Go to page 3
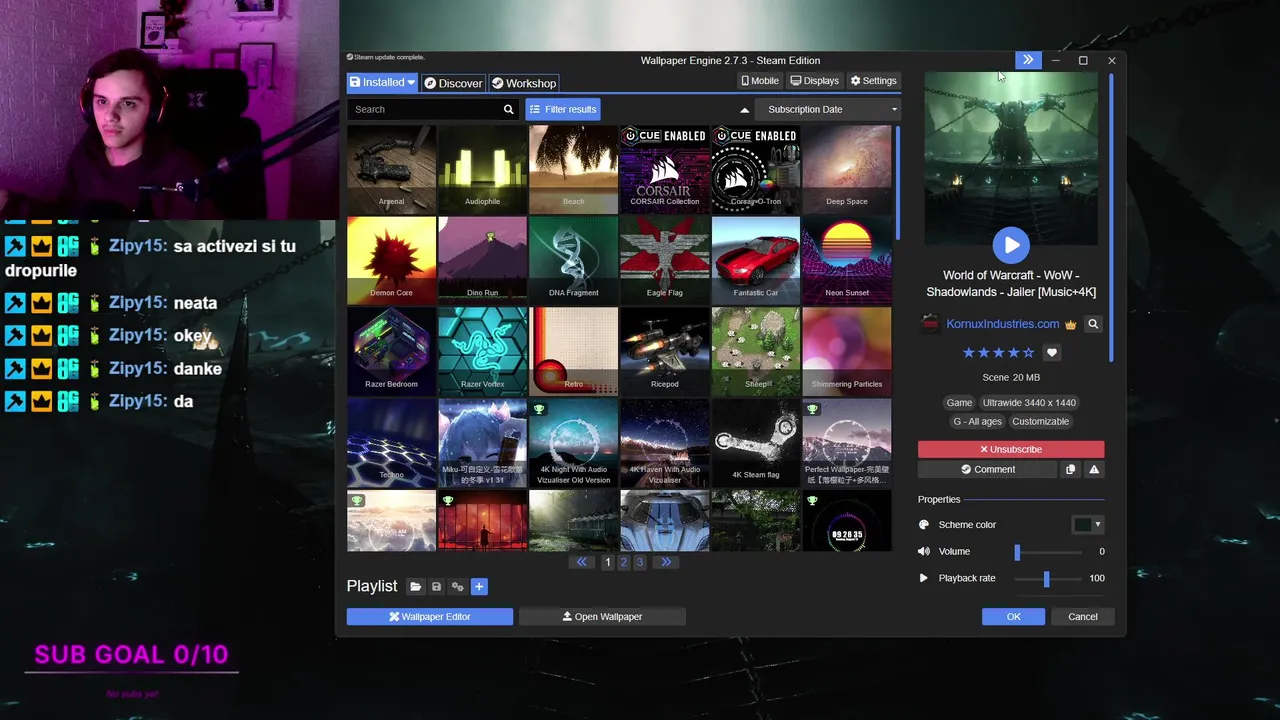1280x720 pixels. 640,562
